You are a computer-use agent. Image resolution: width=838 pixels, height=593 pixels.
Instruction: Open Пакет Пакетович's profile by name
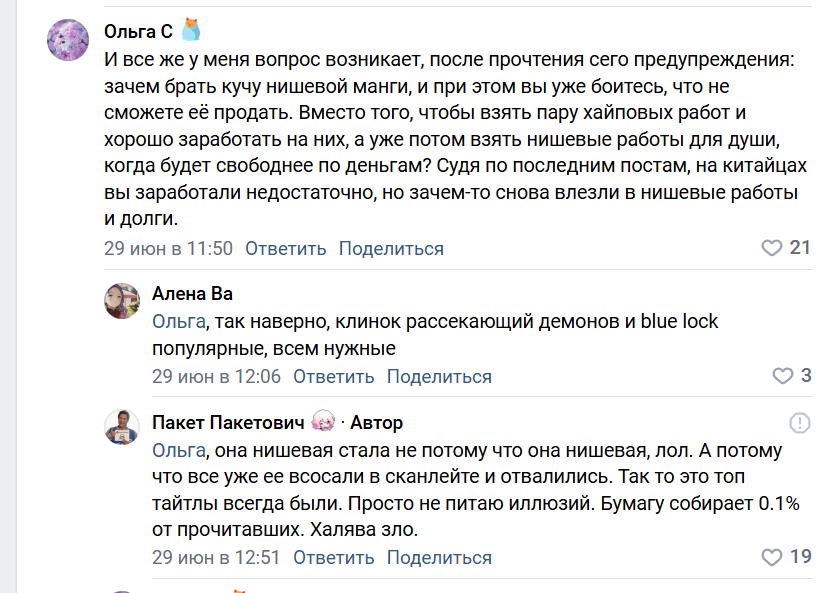(228, 423)
